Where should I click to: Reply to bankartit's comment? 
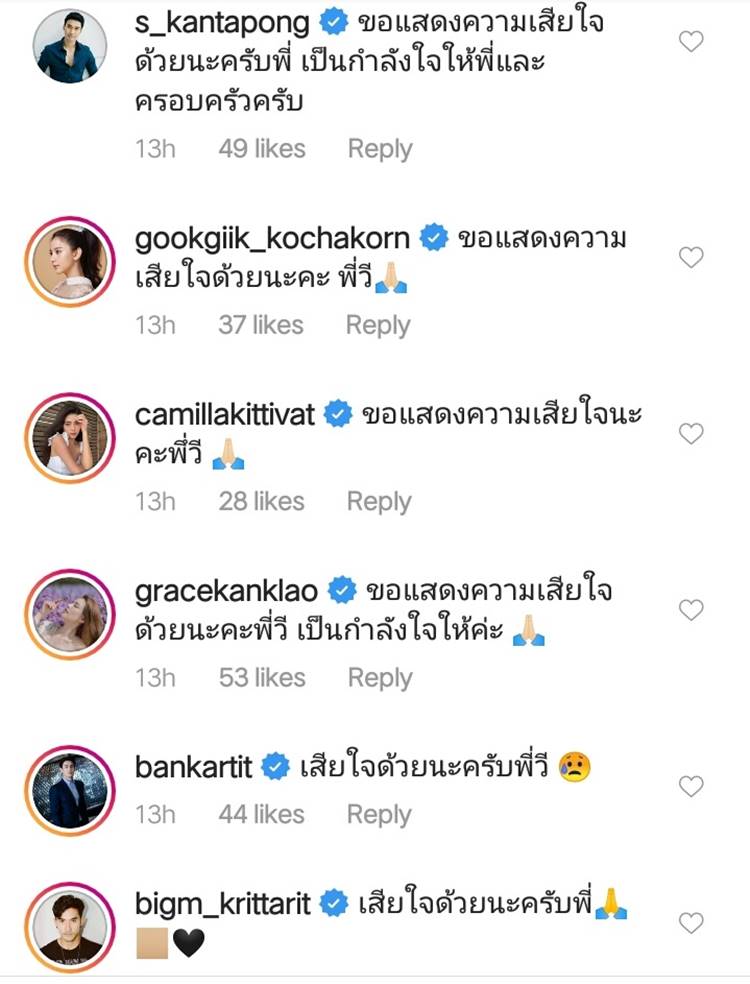[x=379, y=814]
